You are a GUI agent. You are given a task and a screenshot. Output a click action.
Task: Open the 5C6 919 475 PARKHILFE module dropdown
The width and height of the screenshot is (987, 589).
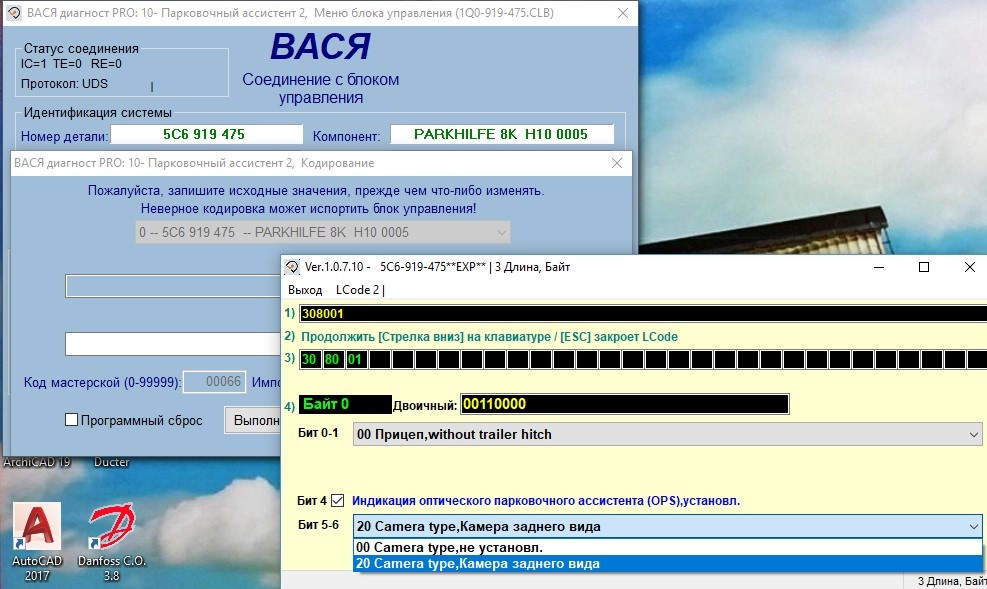click(323, 232)
